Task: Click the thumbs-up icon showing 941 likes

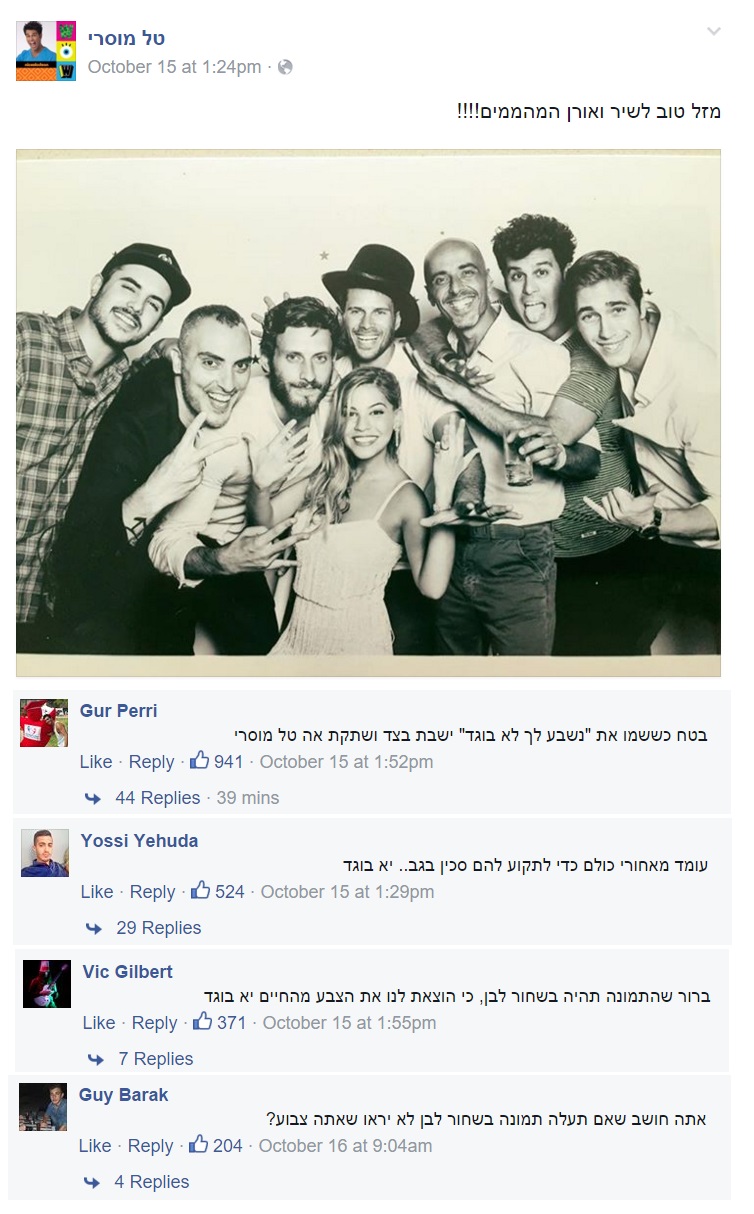Action: [199, 761]
